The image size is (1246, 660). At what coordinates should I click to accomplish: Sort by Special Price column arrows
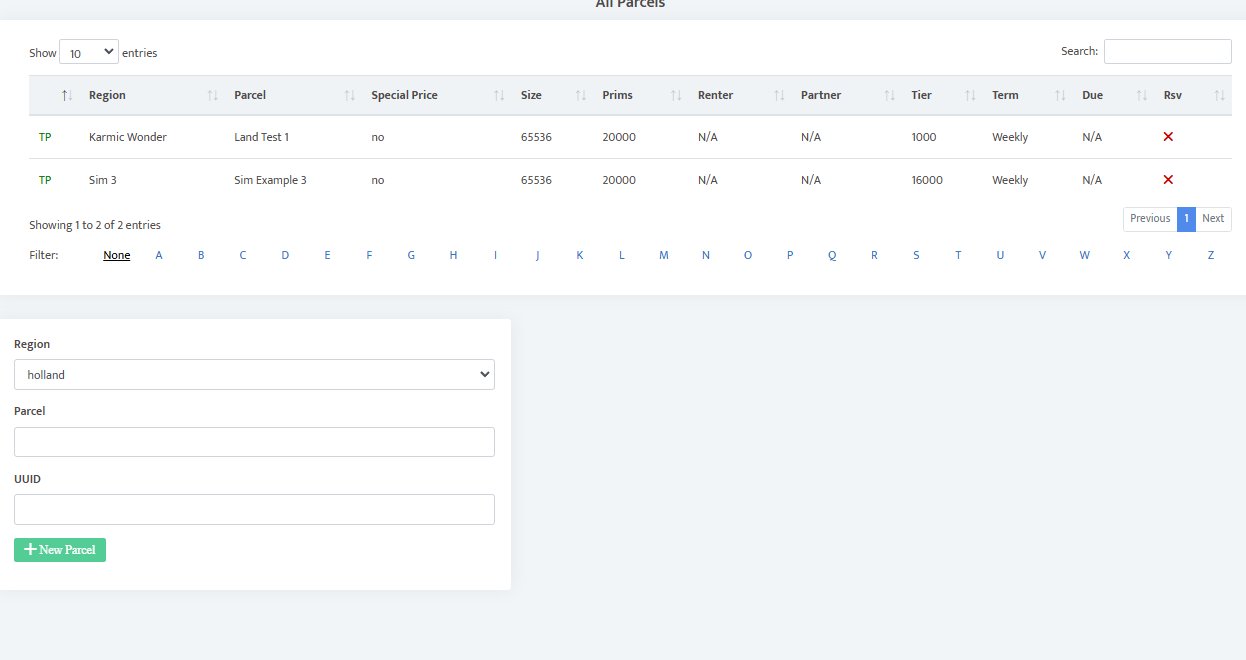click(x=498, y=95)
